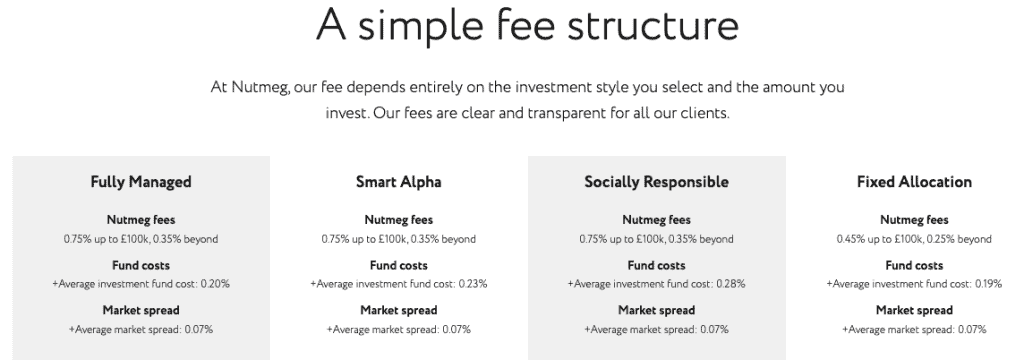Screen dimensions: 1024x360
Task: Click Socially Responsible fund cost 0.28% line
Action: tap(656, 284)
